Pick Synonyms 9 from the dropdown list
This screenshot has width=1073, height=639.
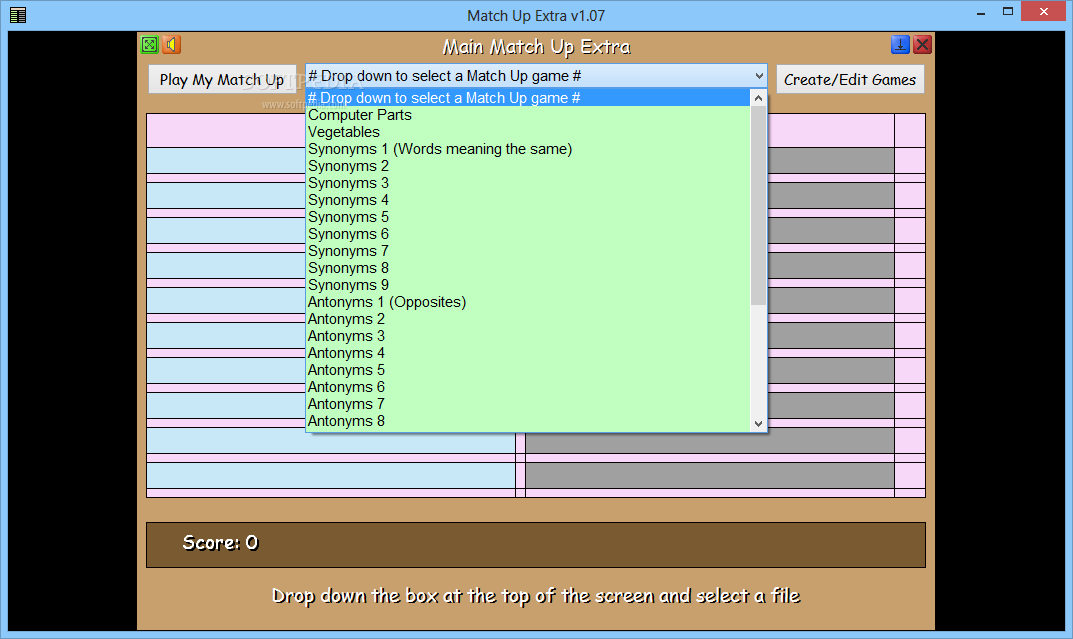pos(528,285)
